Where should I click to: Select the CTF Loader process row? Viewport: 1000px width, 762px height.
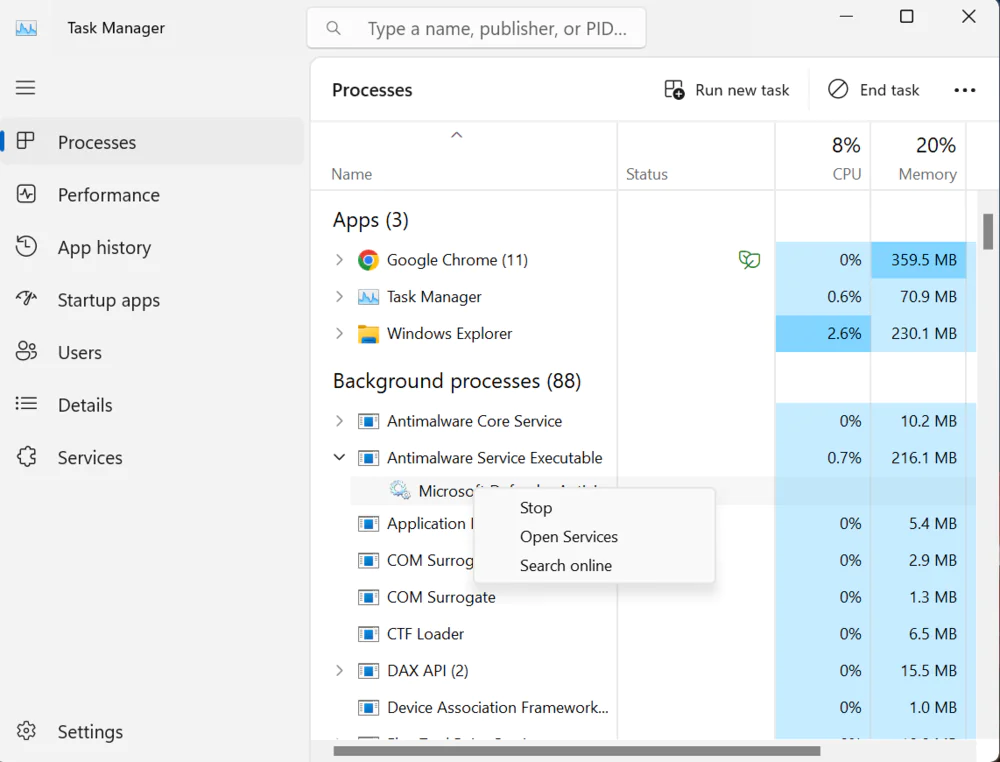[643, 634]
